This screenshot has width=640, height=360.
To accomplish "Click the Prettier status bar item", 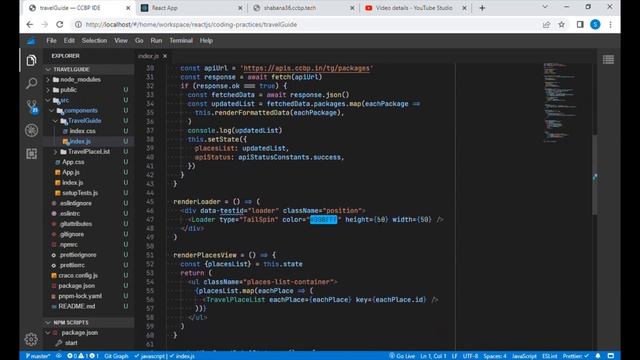I will point(576,356).
